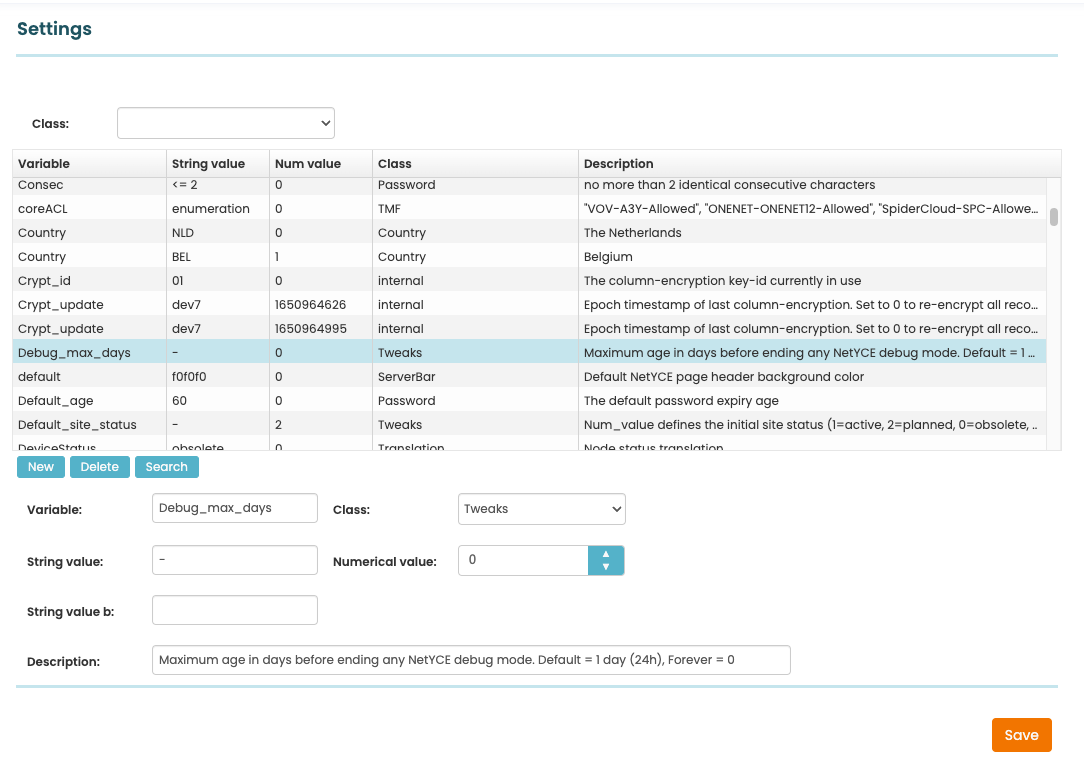The width and height of the screenshot is (1084, 778).
Task: Decrease Numerical value with down arrow
Action: (605, 567)
